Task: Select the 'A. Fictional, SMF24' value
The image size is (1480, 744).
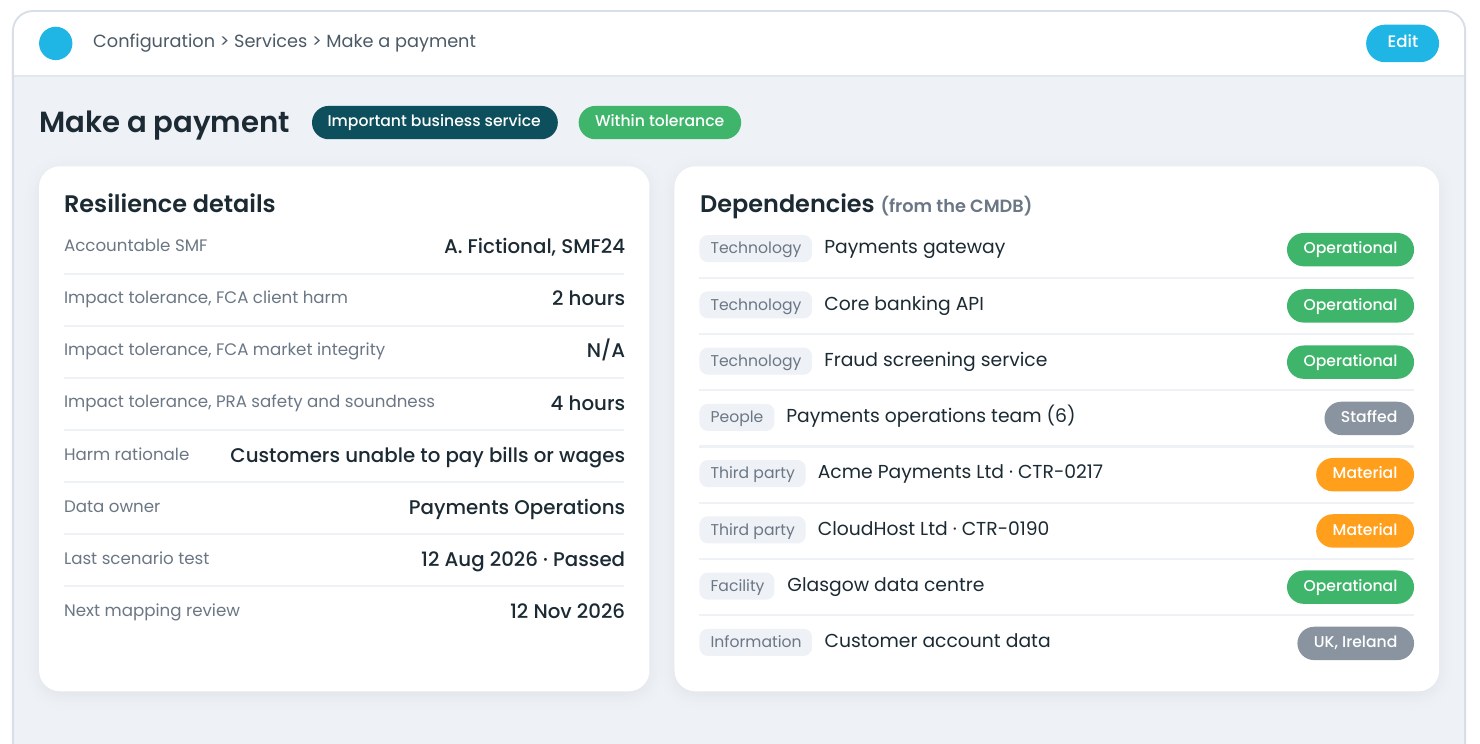Action: coord(534,247)
